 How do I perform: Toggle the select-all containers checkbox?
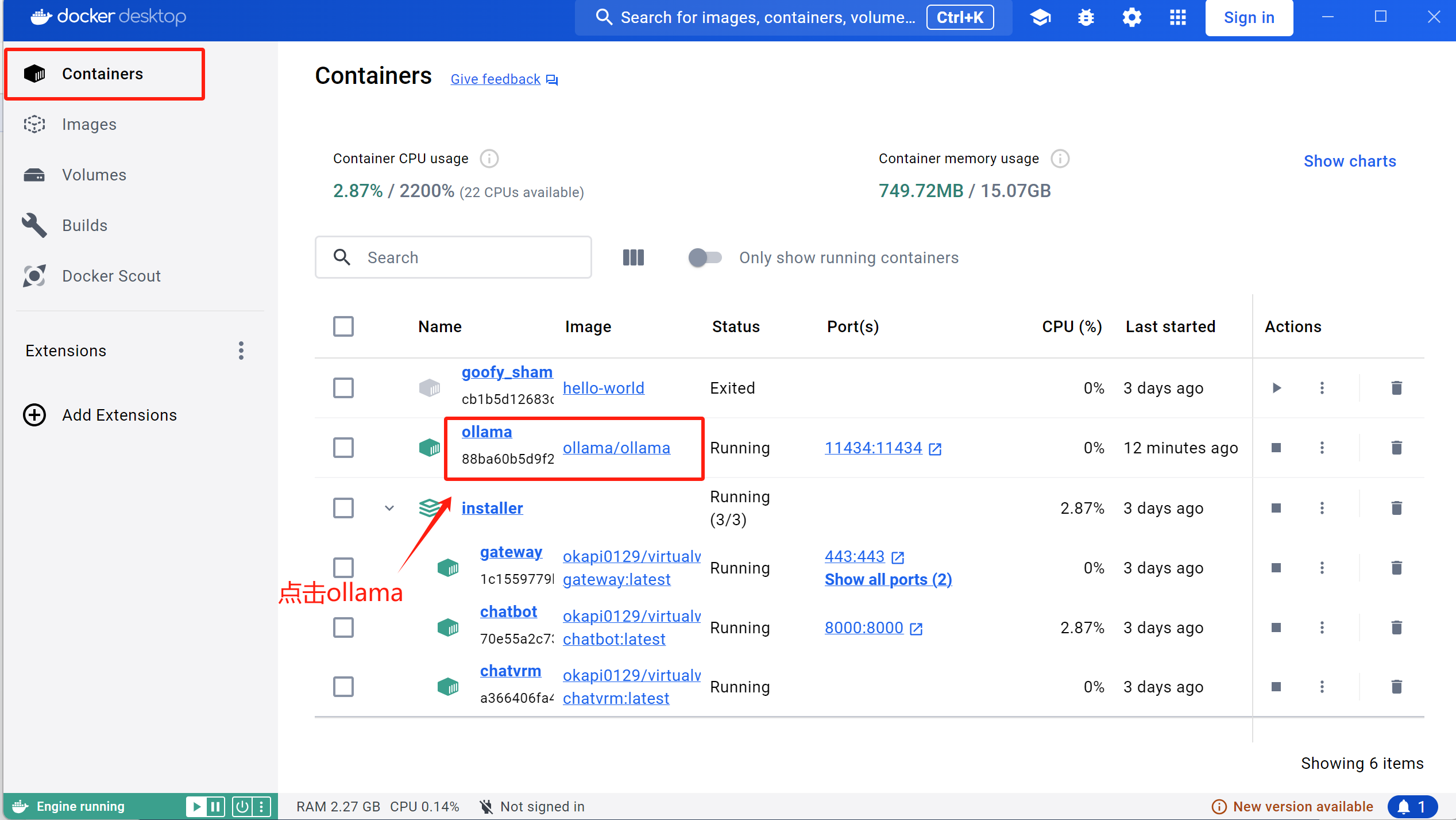point(343,326)
